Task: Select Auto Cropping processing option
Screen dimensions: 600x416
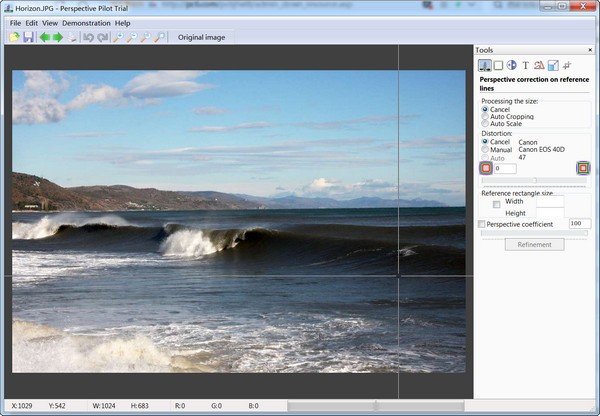Action: tap(485, 116)
